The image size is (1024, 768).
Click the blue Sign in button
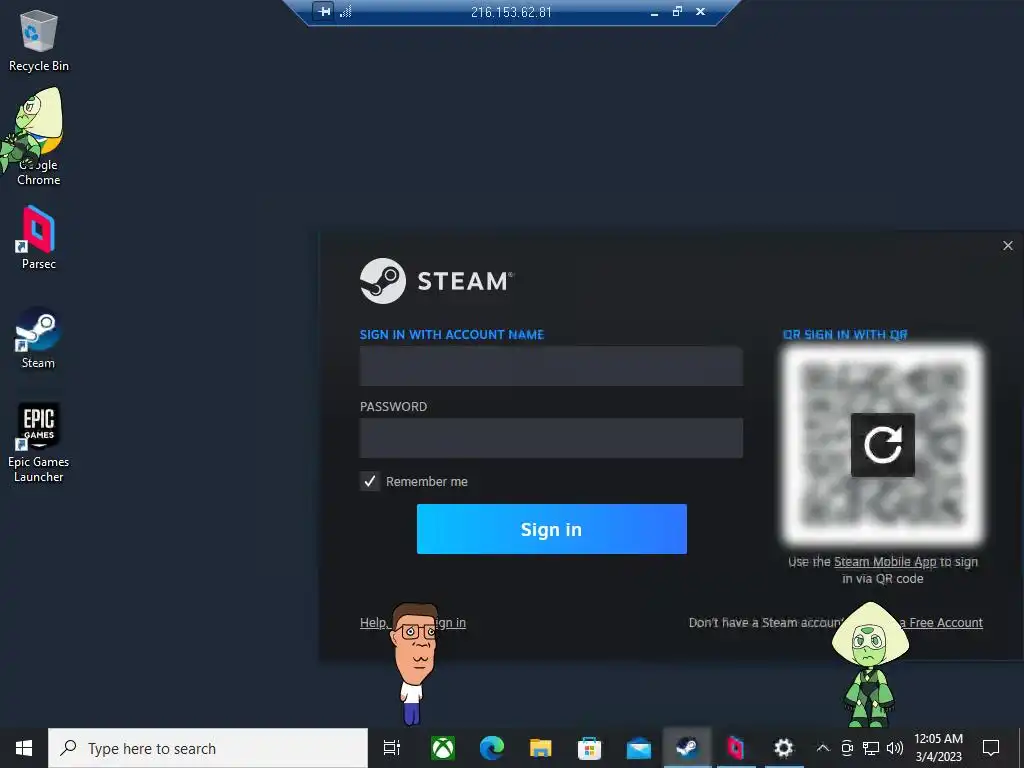click(x=551, y=529)
